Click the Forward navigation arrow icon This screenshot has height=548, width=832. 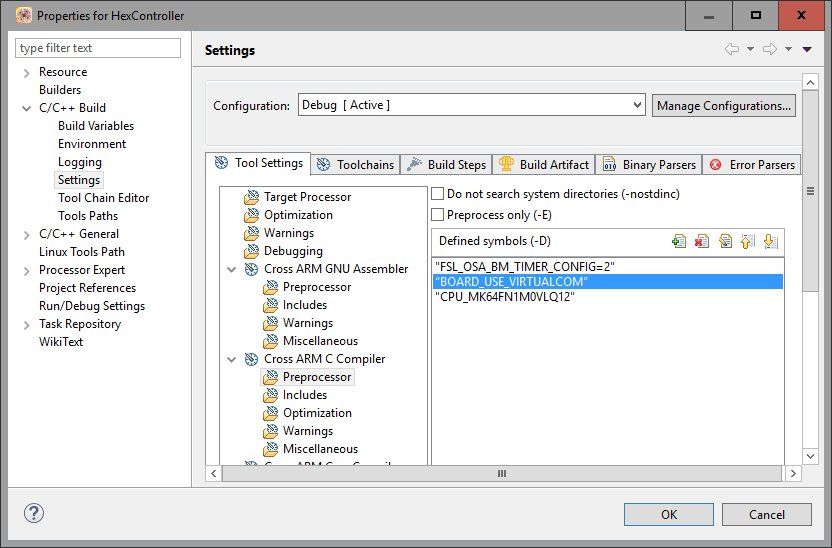coord(770,49)
